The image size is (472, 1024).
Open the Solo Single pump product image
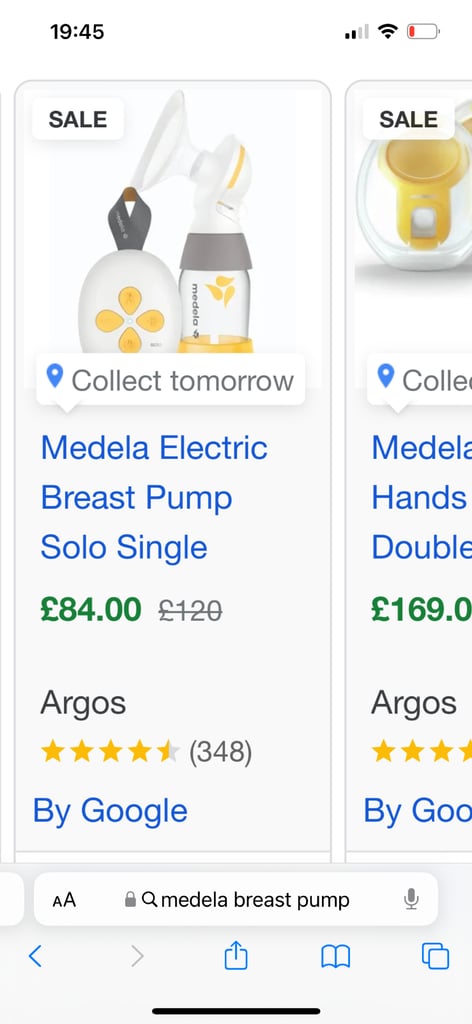pos(172,222)
